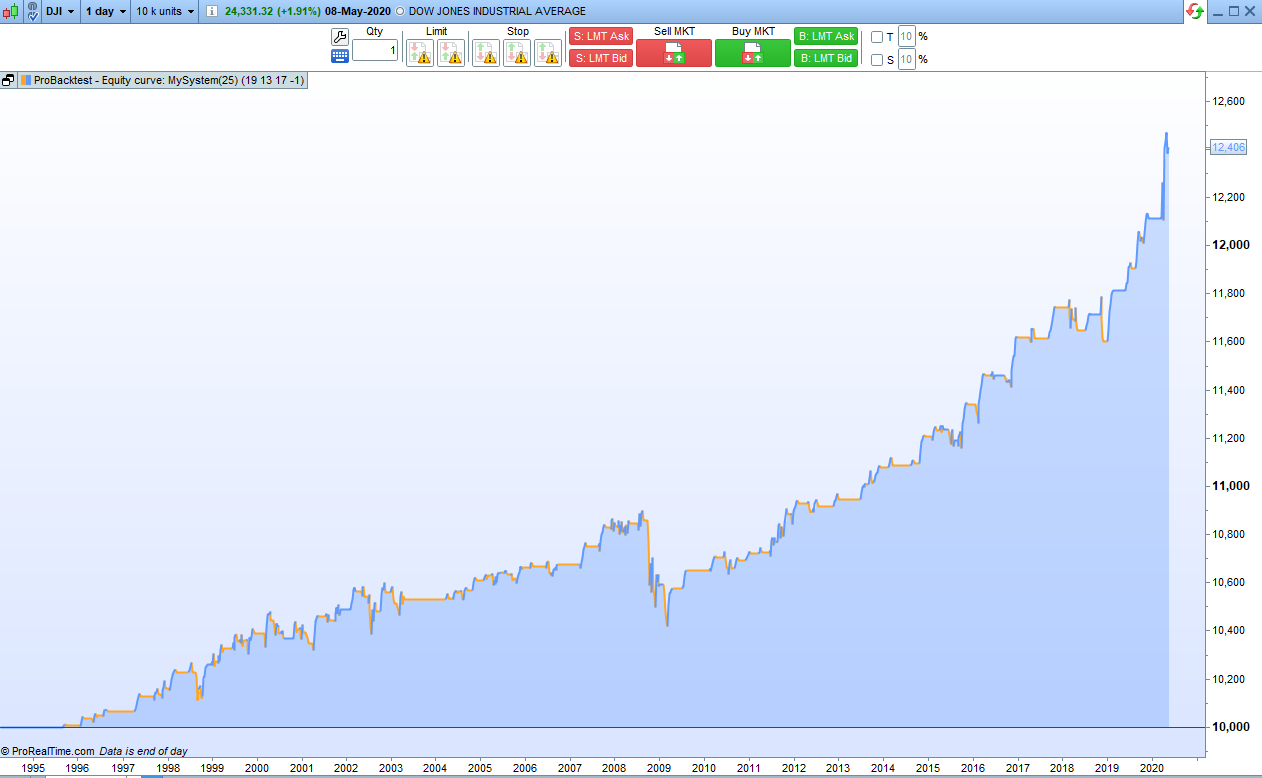Open the 1 day timeframe dropdown
The height and width of the screenshot is (778, 1262).
[105, 11]
